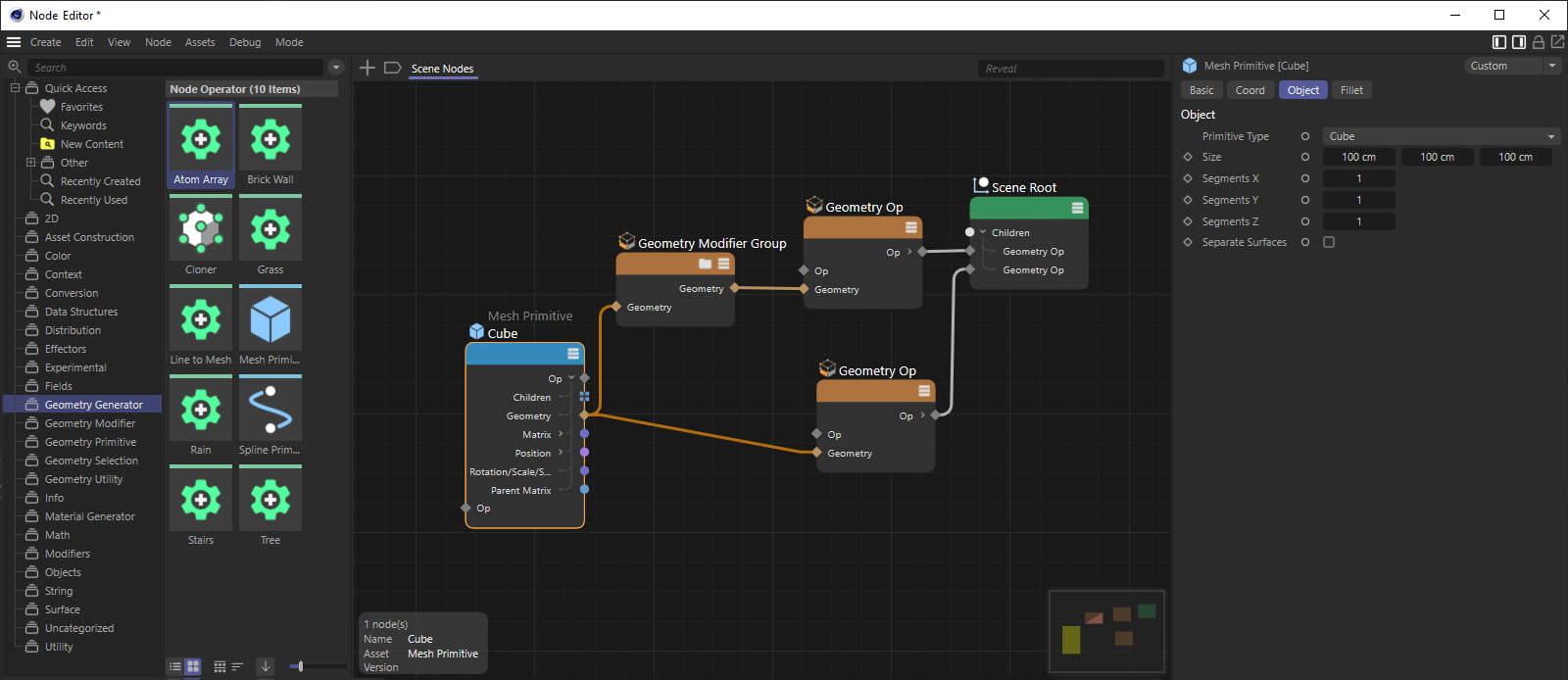Click the folder icon on Geometry Modifier Group

coord(705,264)
